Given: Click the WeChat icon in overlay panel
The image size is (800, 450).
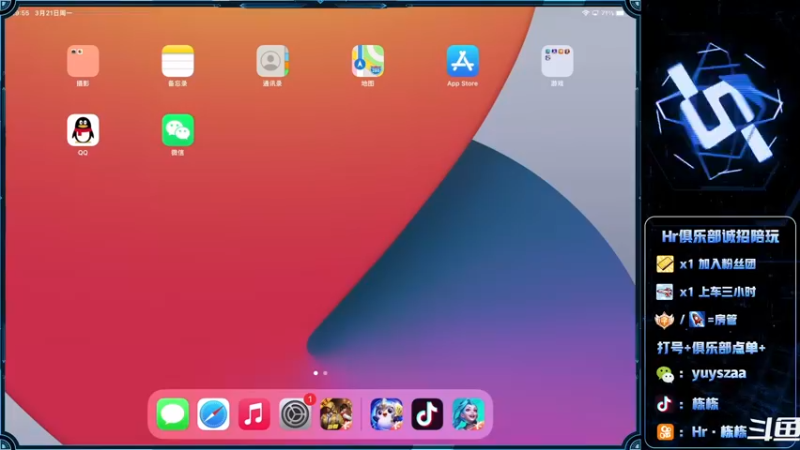Looking at the screenshot, I should pos(665,374).
